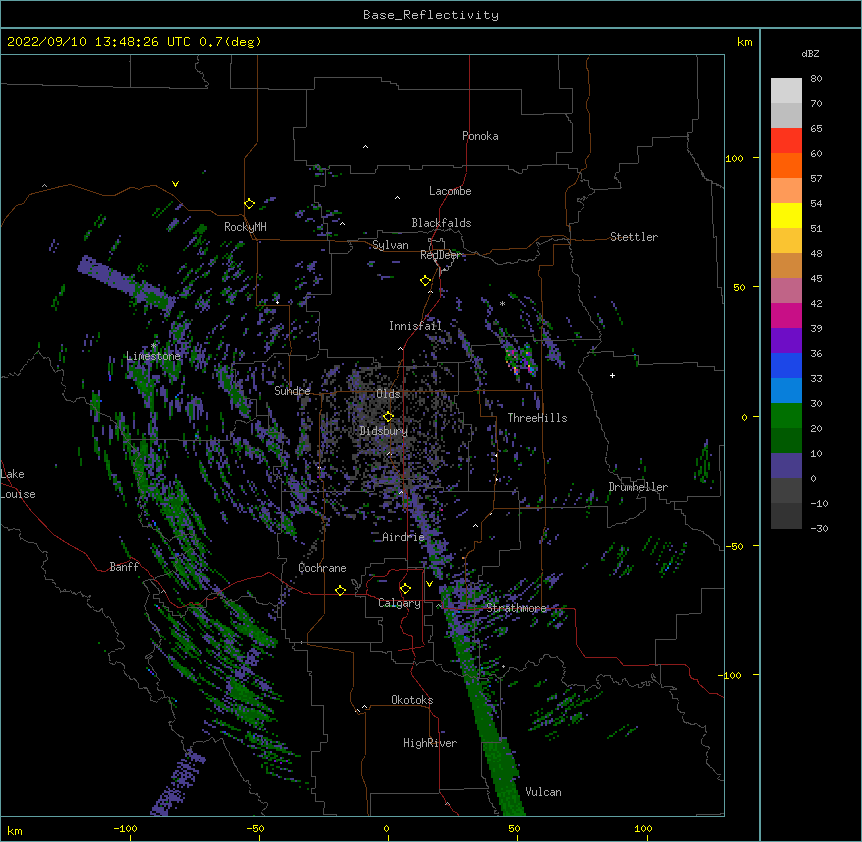Viewport: 862px width, 842px height.
Task: Click the yellow diamond marker beside RockyMH
Action: pyautogui.click(x=249, y=203)
